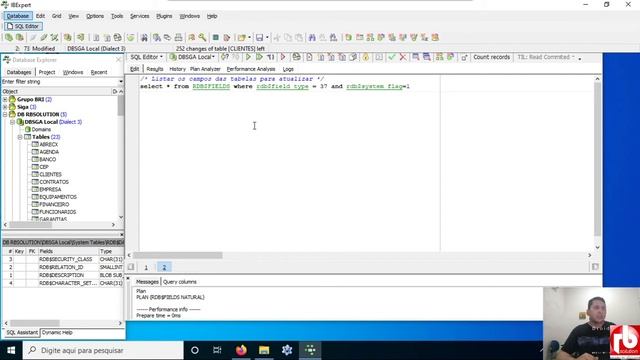Switch to the Logs tab
This screenshot has width=640, height=360.
click(x=288, y=69)
